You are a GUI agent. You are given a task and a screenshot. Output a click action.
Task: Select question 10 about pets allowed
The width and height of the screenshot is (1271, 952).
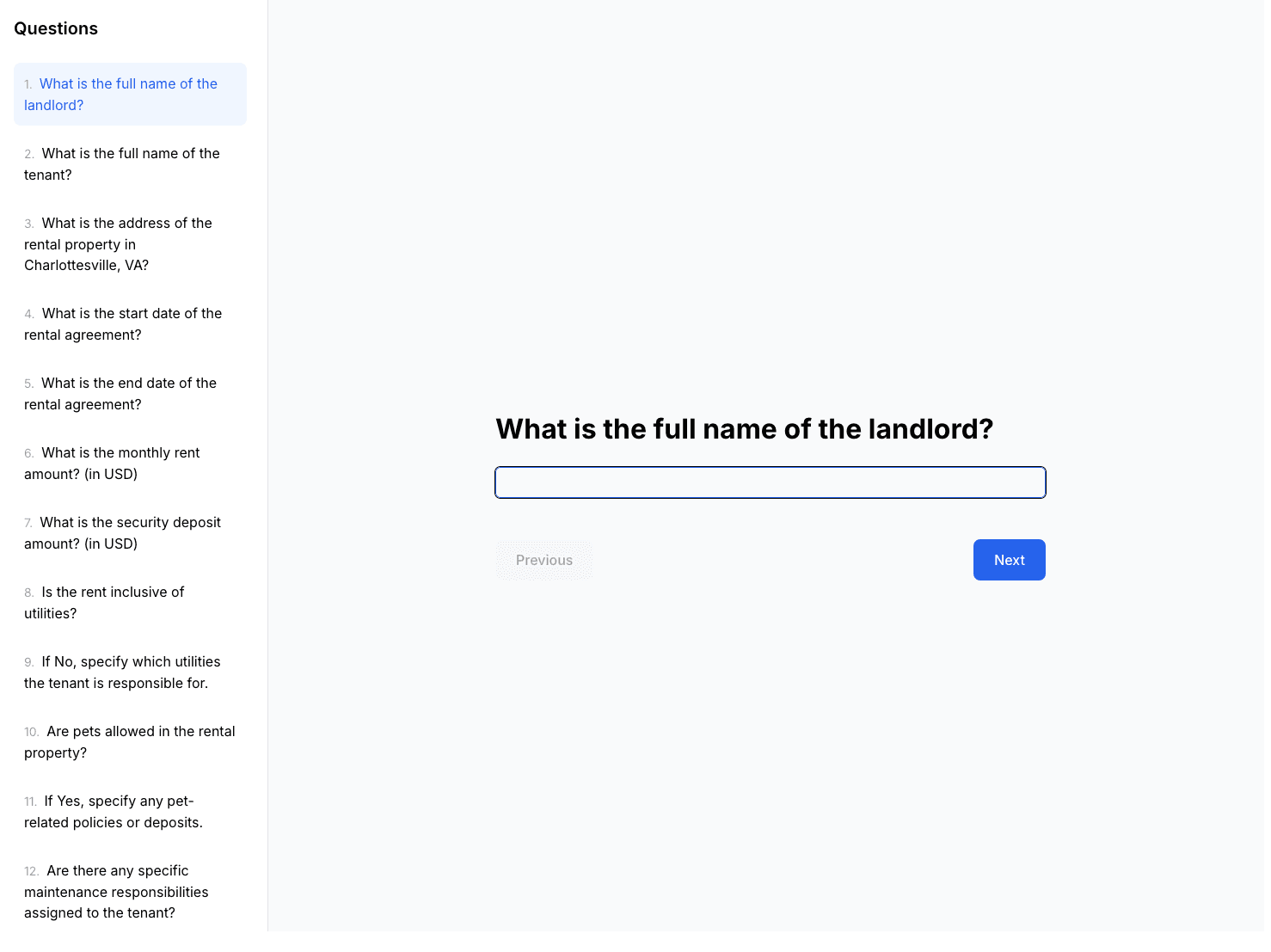[130, 742]
